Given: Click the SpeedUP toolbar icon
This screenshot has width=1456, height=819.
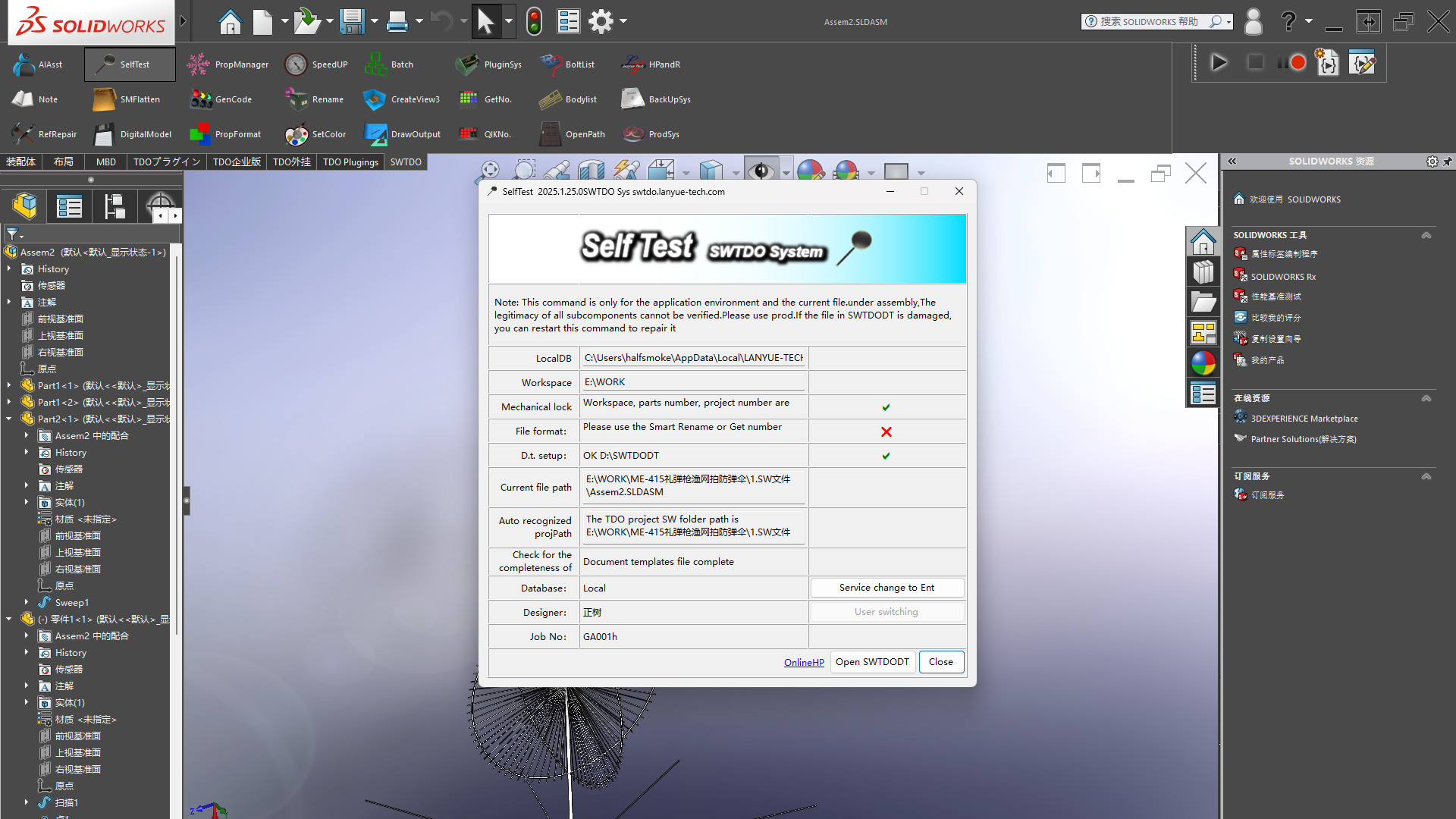Looking at the screenshot, I should (x=296, y=64).
